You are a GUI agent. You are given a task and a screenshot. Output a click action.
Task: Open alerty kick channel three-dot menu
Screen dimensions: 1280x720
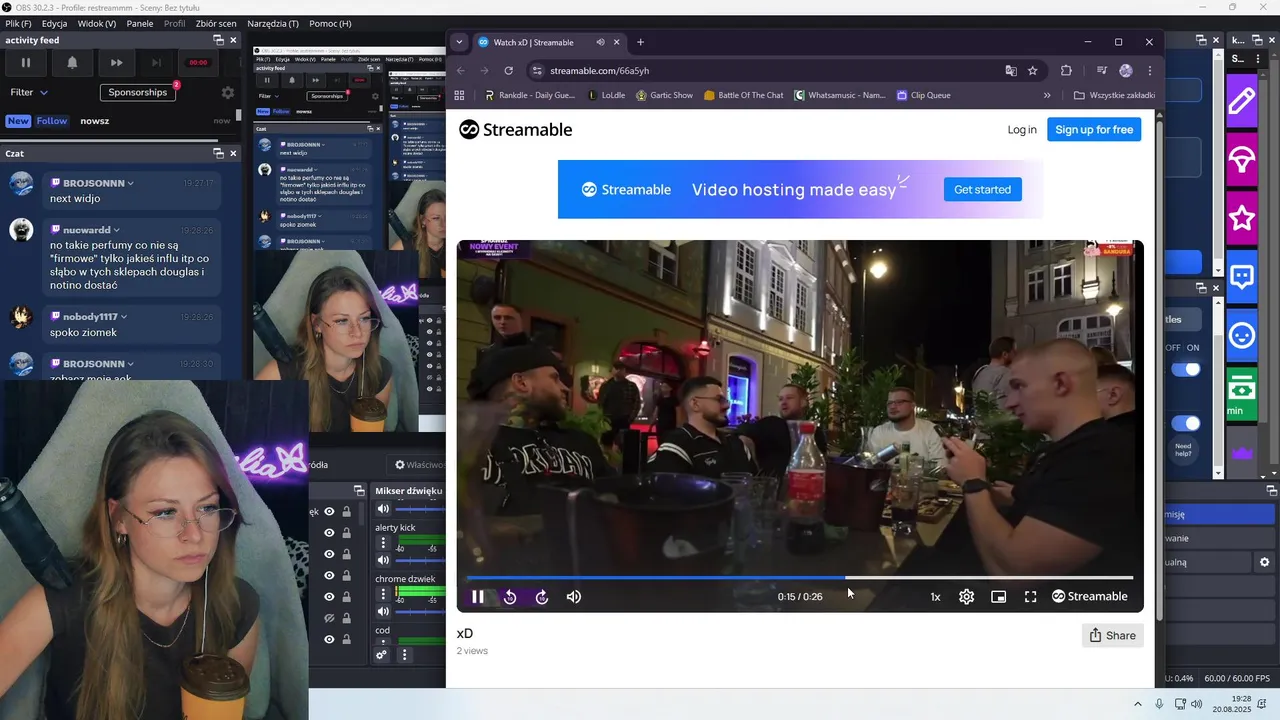click(382, 543)
